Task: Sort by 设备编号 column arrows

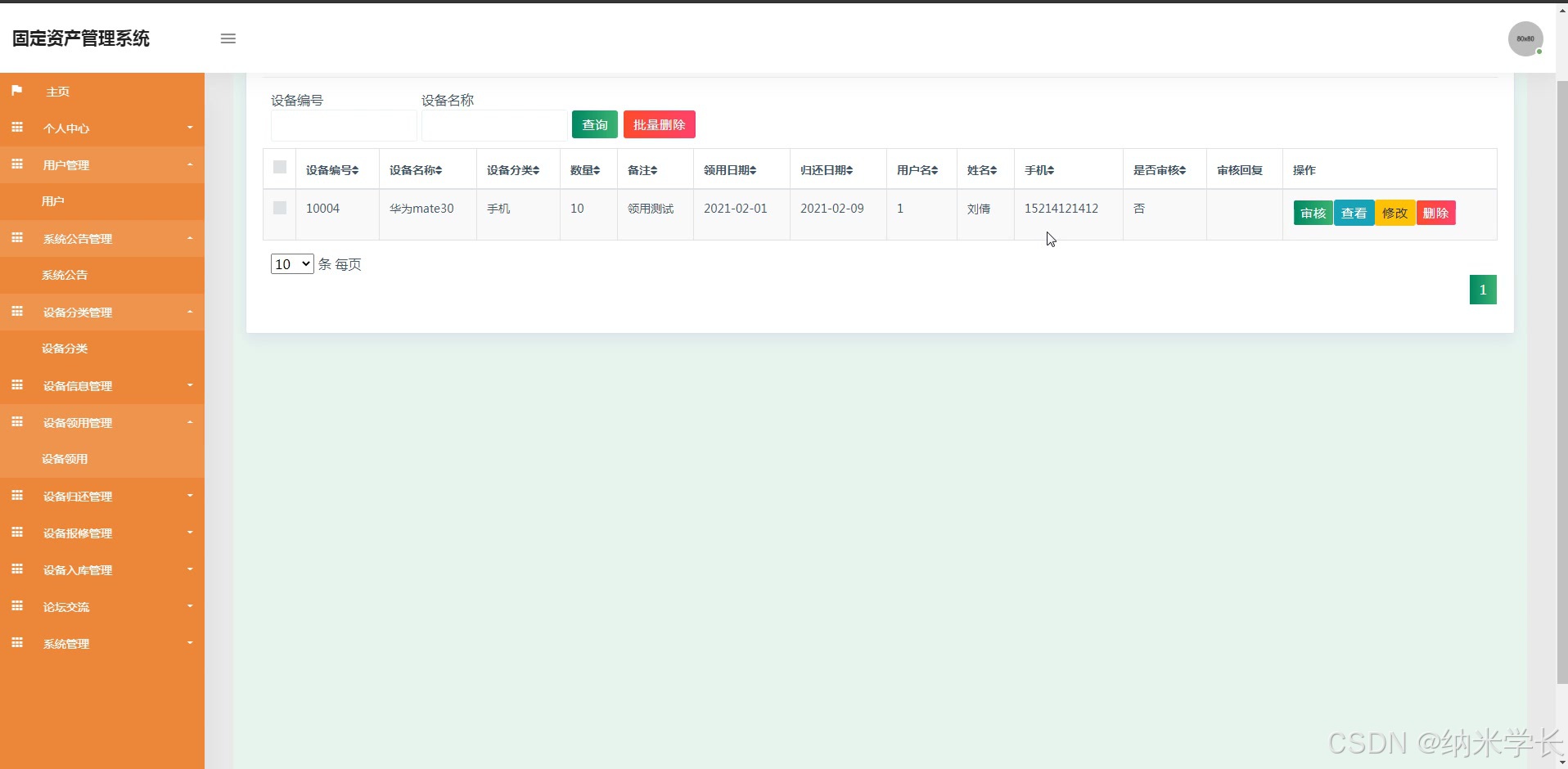Action: 355,170
